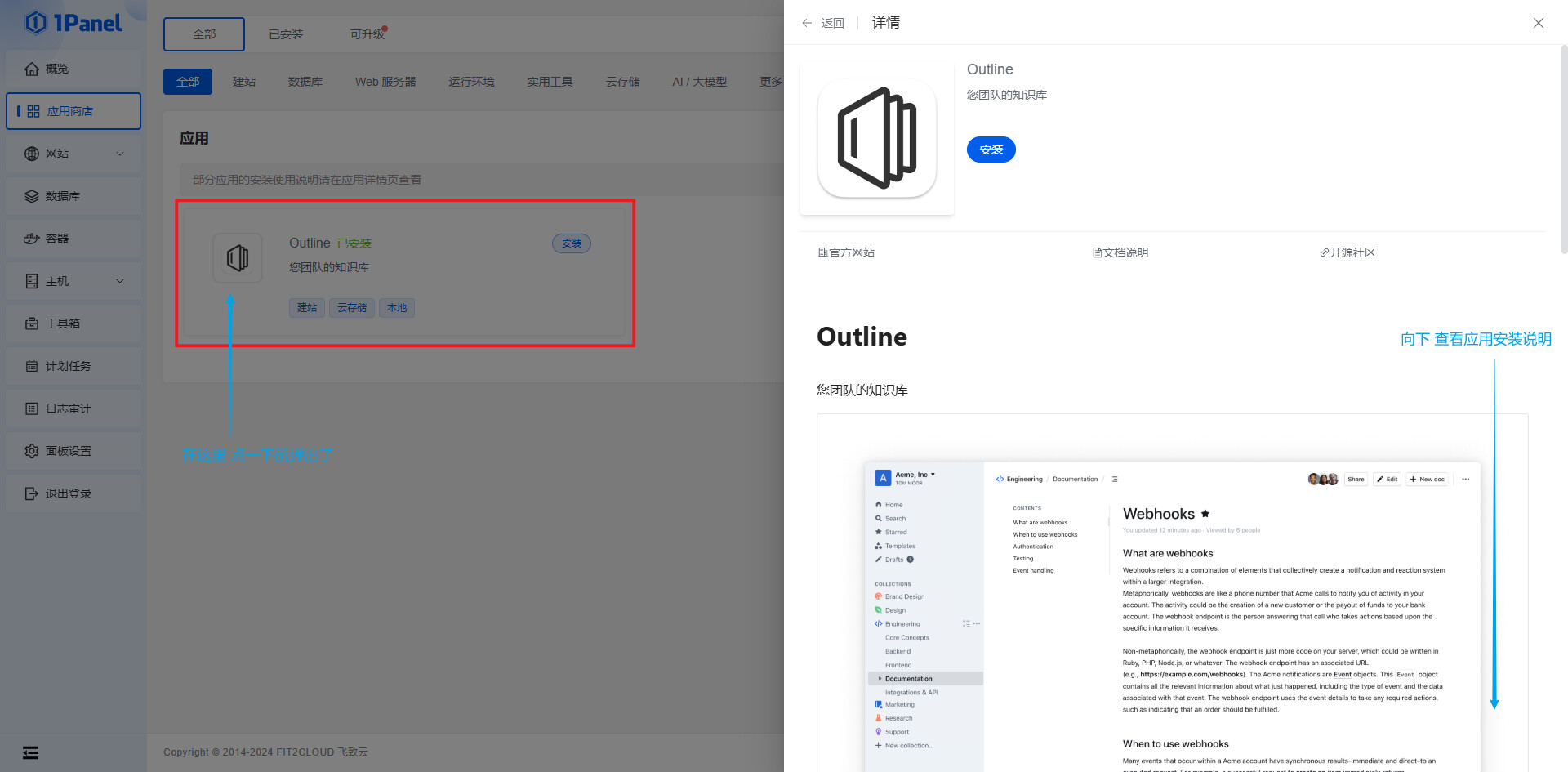Click the 面板设置 menu label
The width and height of the screenshot is (1568, 772).
coord(69,451)
